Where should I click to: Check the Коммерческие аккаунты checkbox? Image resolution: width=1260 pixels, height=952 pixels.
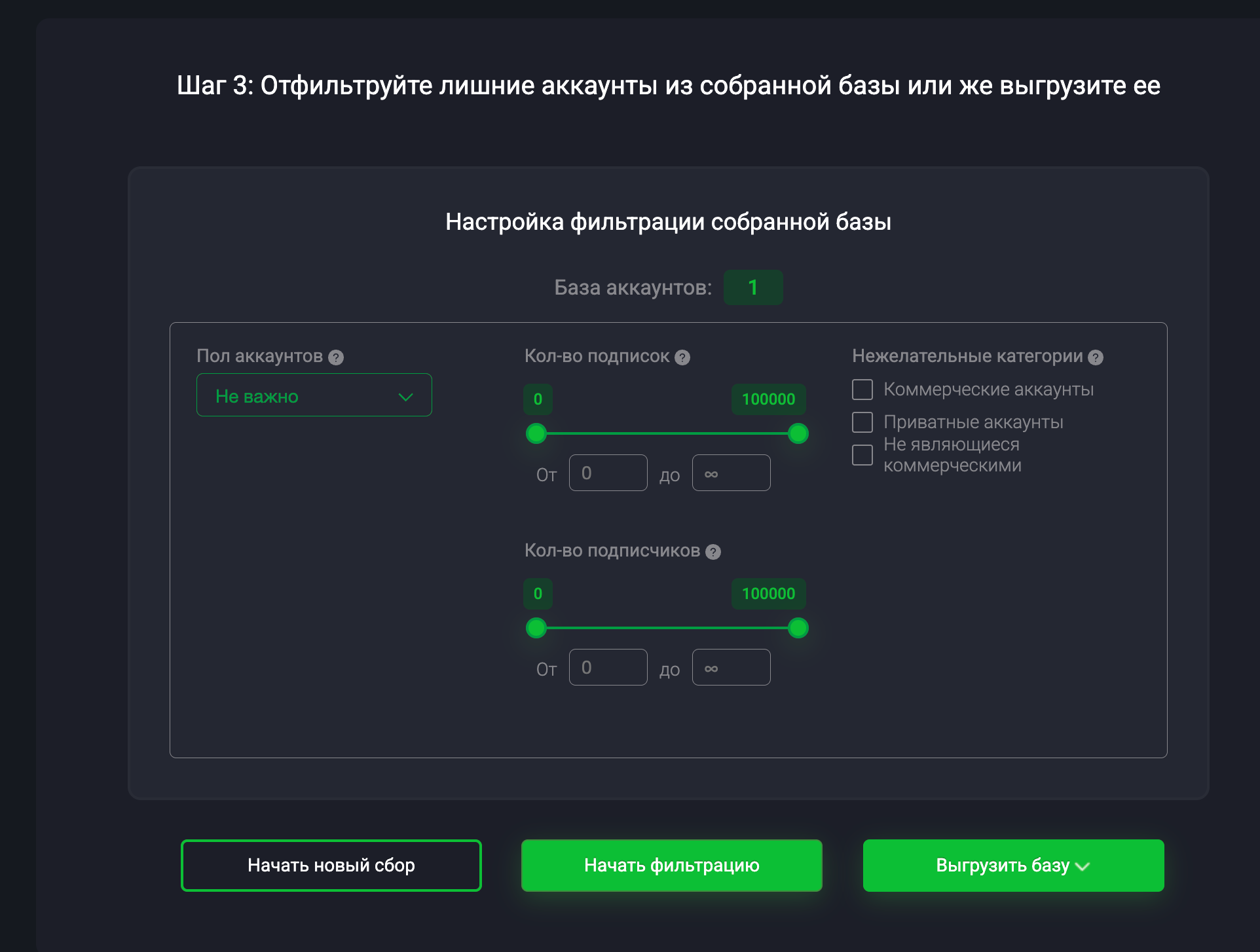click(862, 390)
